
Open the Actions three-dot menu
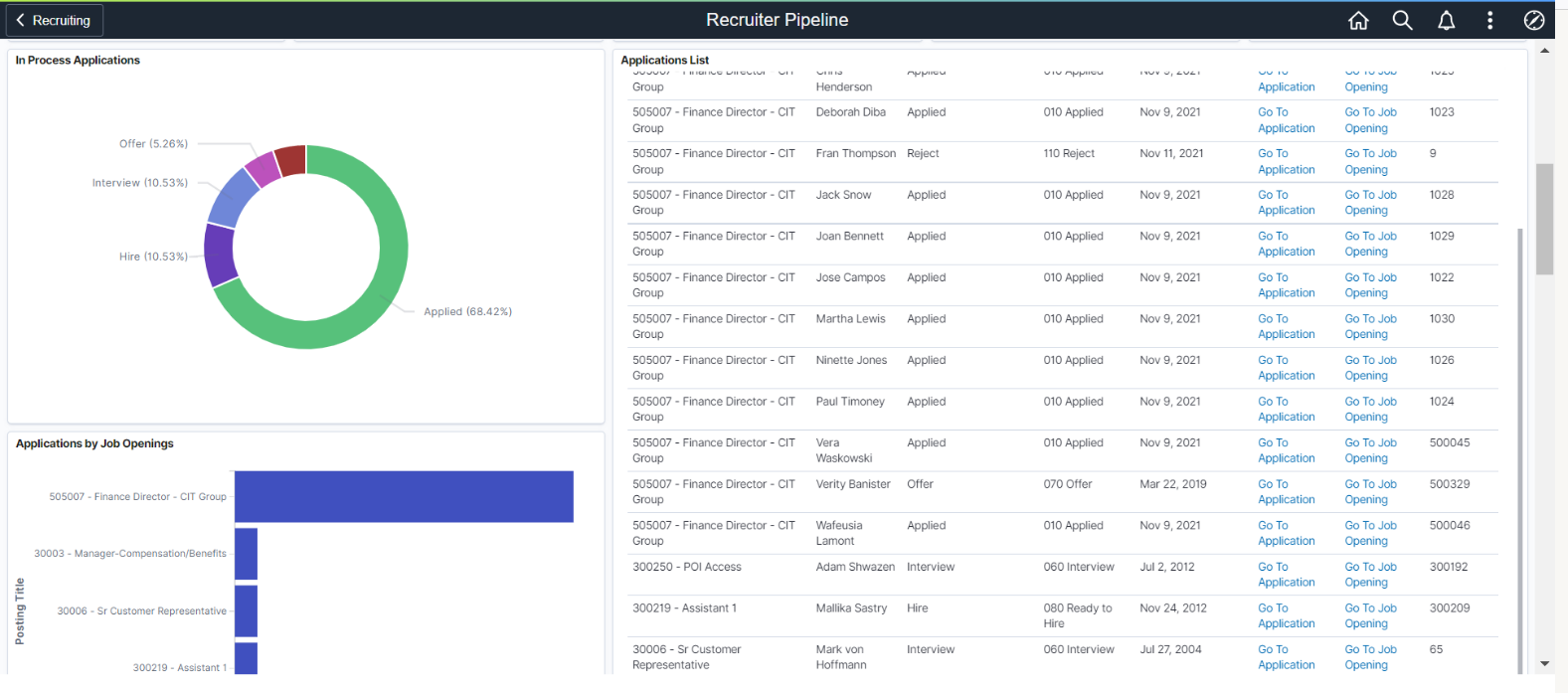tap(1489, 20)
